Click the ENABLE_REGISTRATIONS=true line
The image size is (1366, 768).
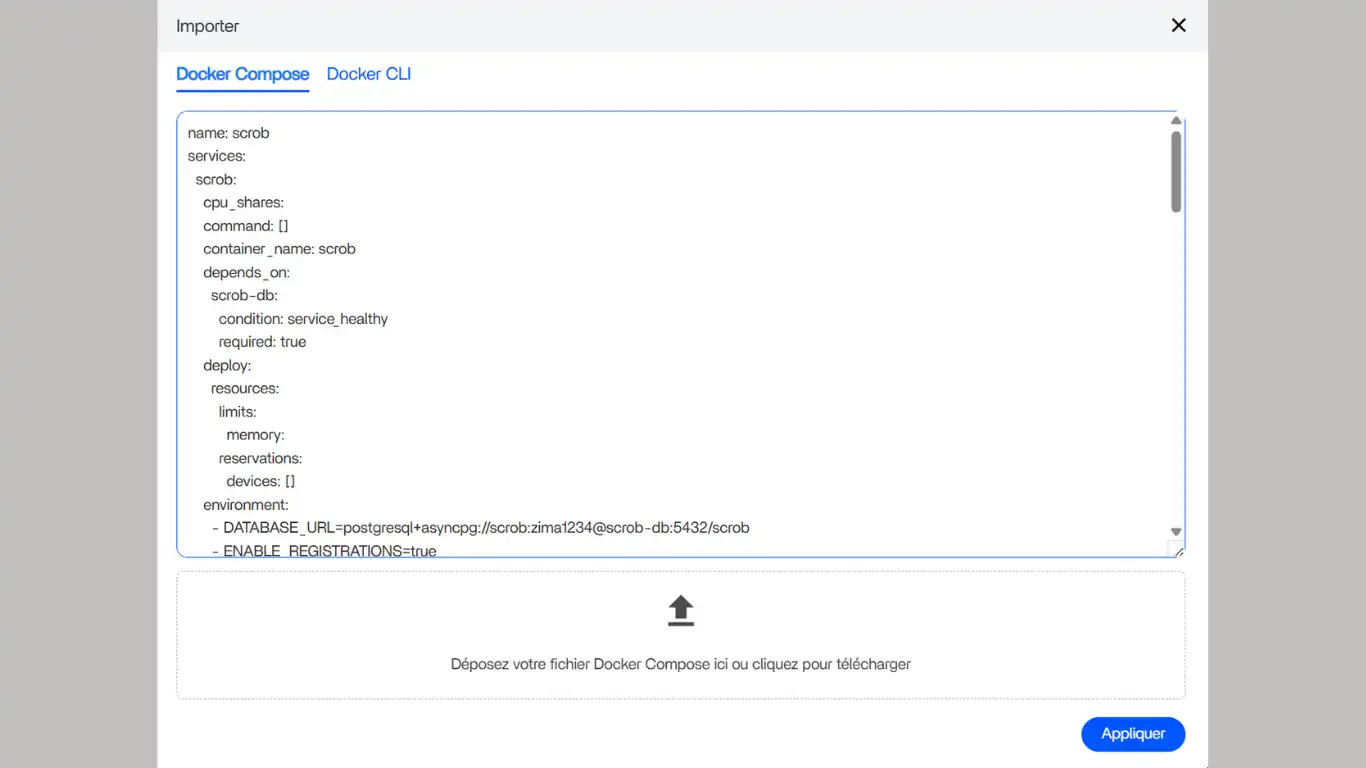329,550
